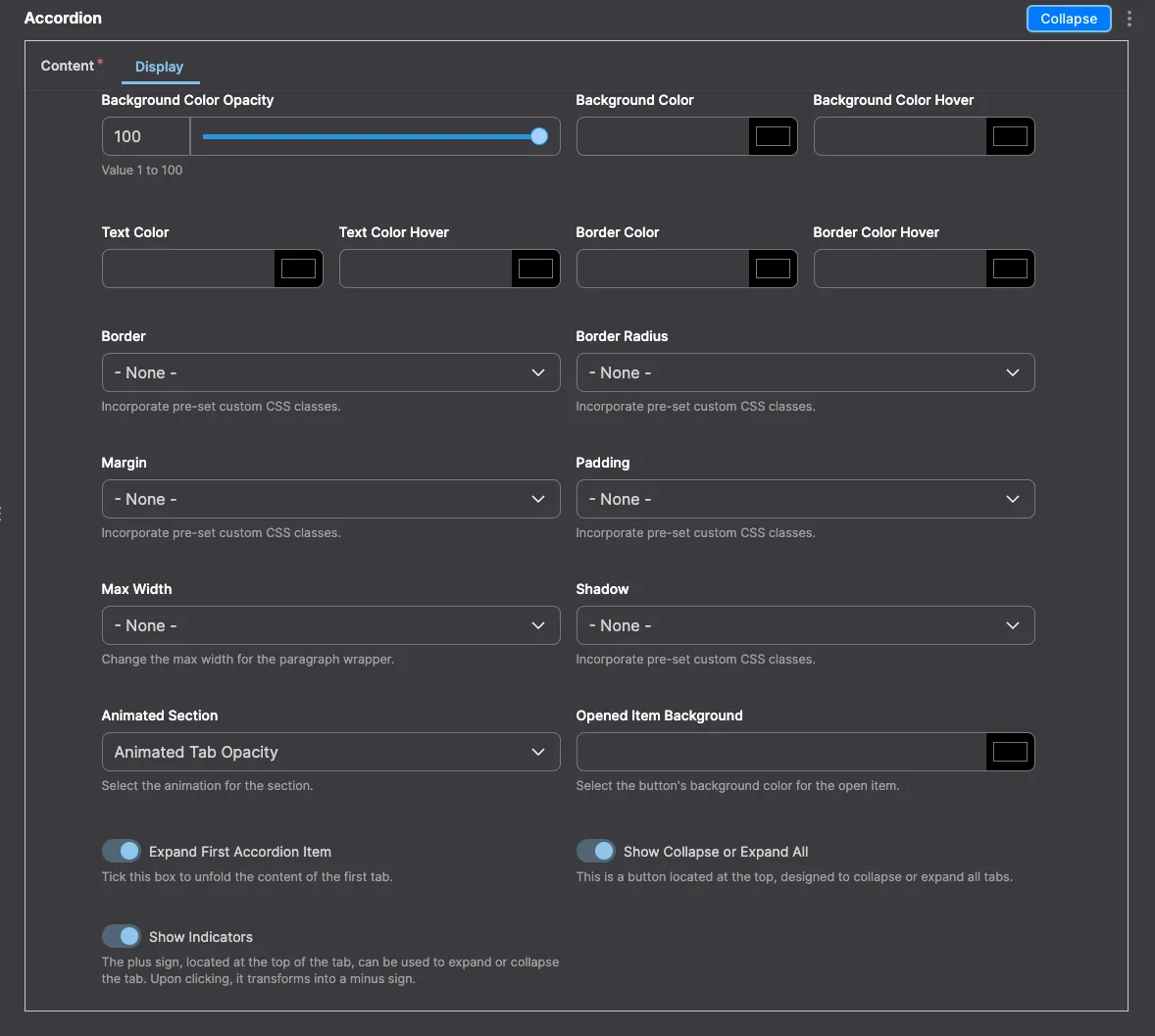Viewport: 1155px width, 1036px height.
Task: Turn off the Show Indicators toggle
Action: click(122, 936)
